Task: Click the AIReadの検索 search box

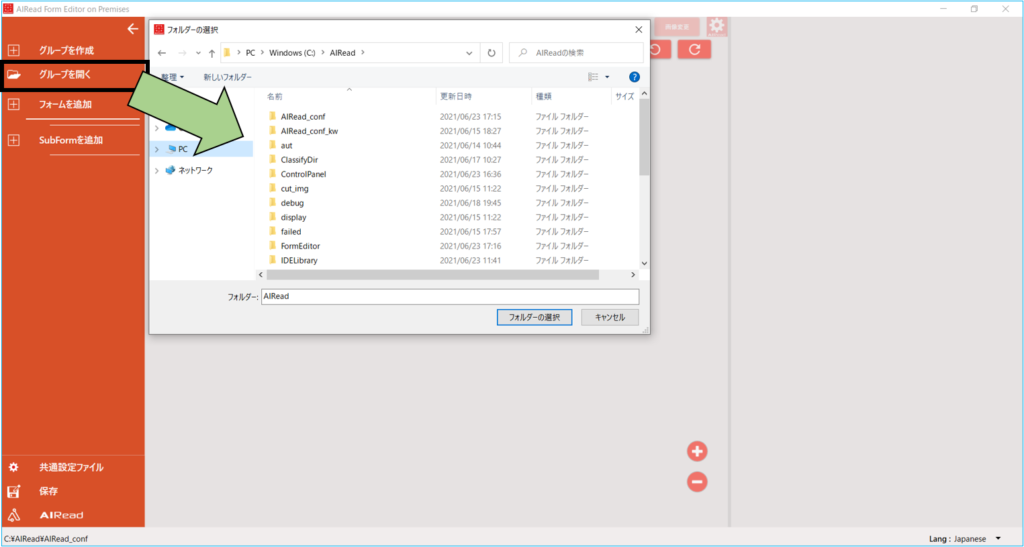Action: click(x=577, y=53)
